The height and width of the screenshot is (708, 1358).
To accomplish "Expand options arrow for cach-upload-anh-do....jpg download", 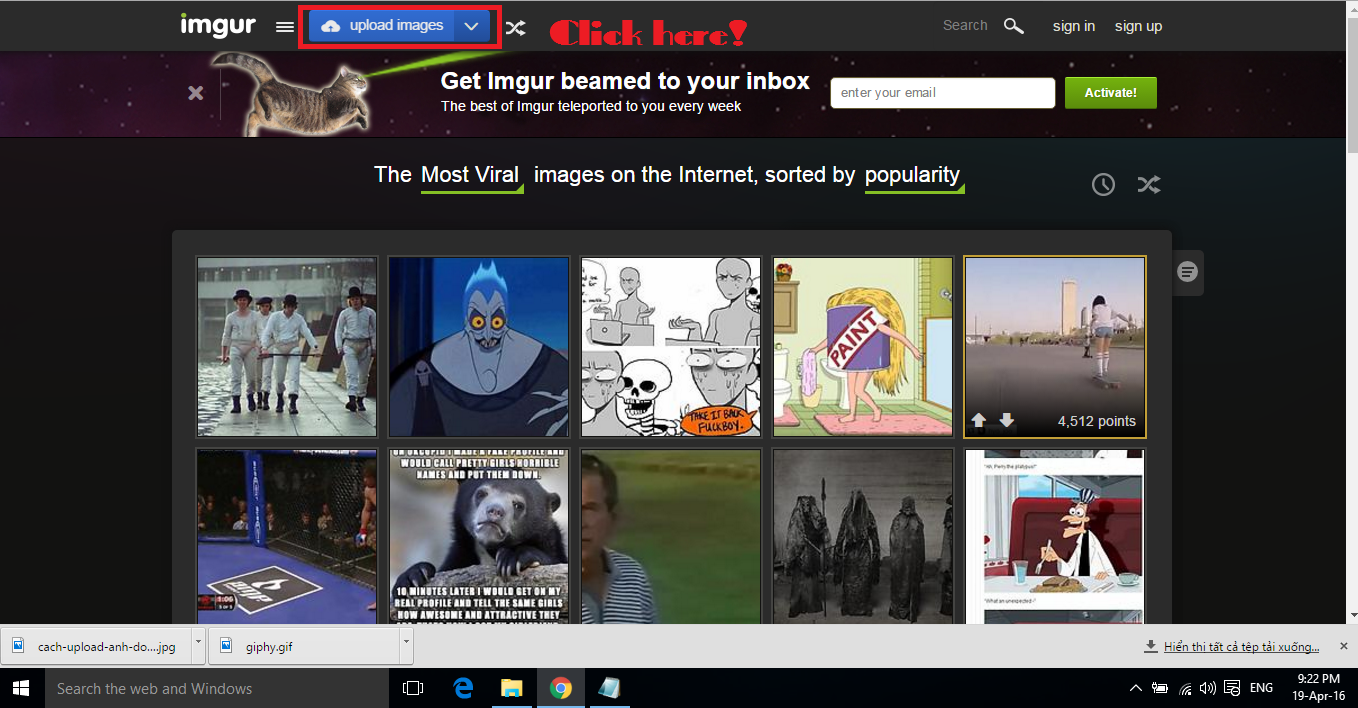I will point(198,647).
